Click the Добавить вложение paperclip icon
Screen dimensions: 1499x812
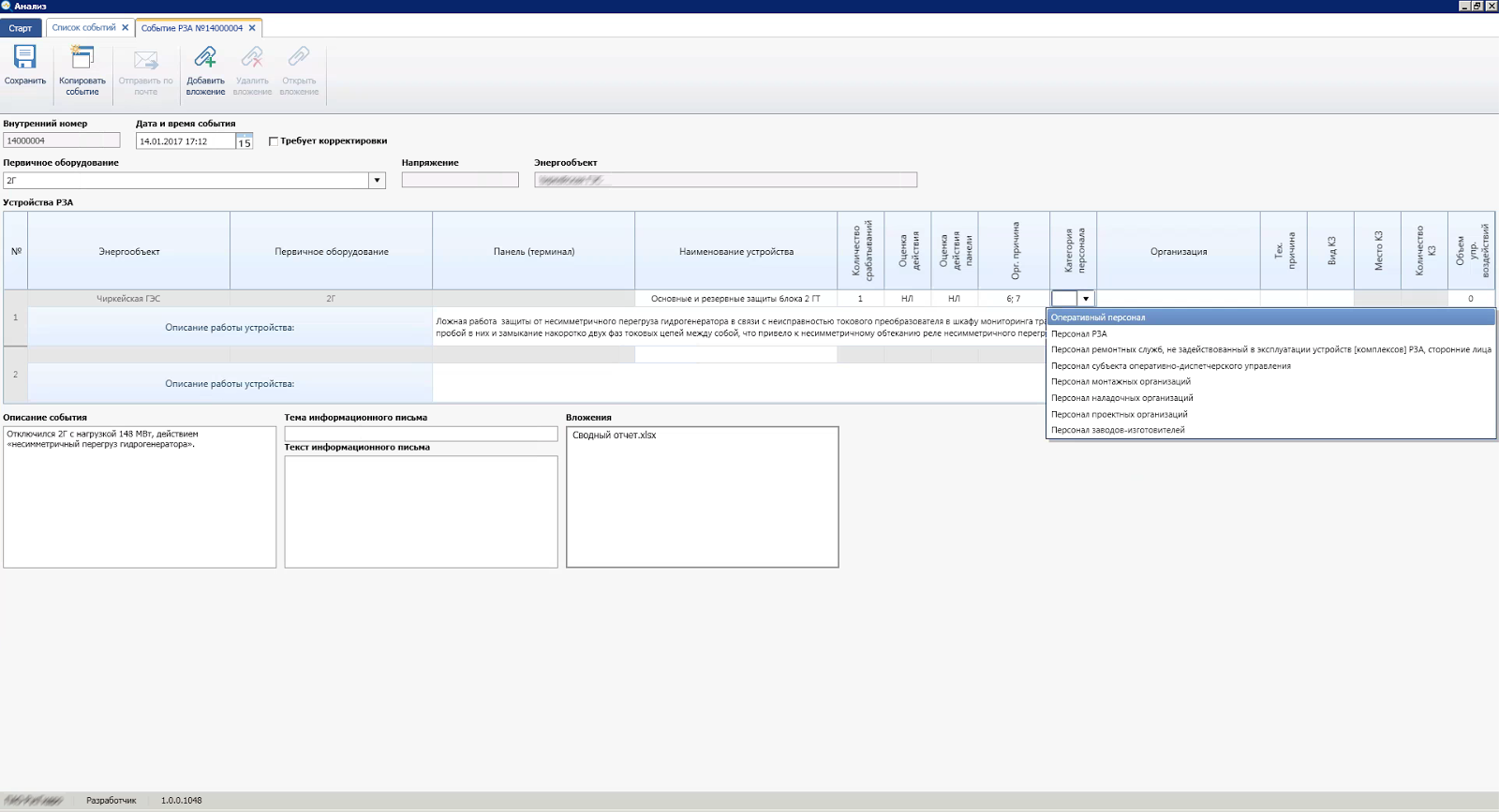(205, 57)
